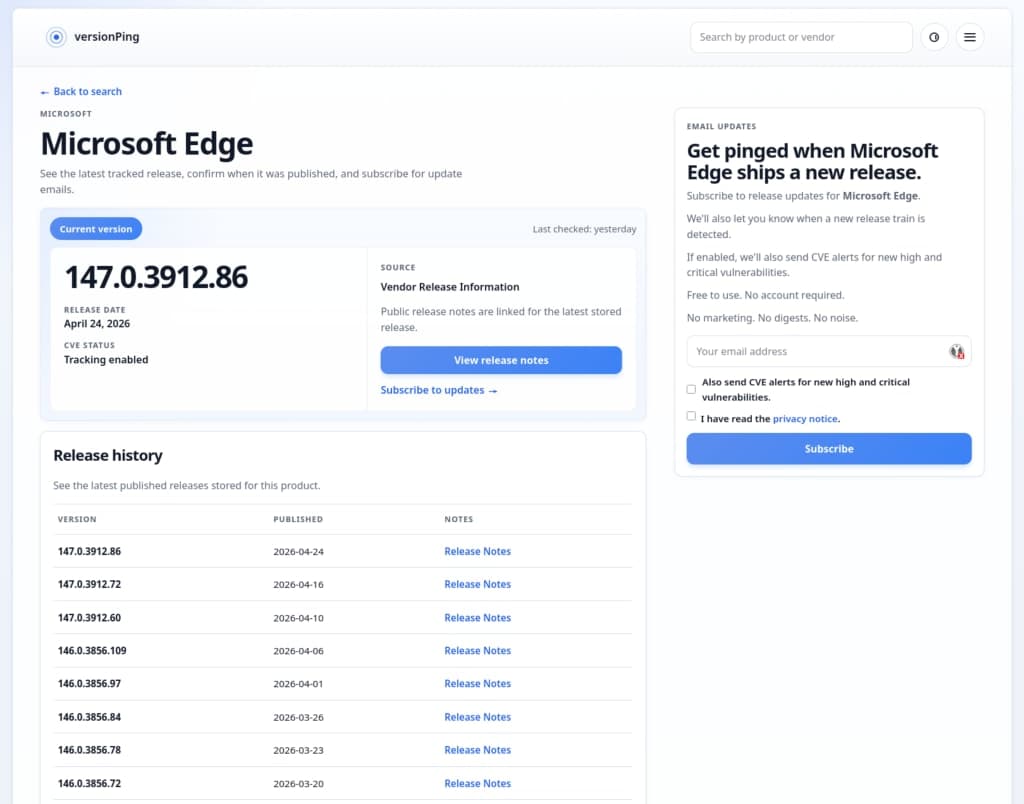Click the Get pinged subscription heading
This screenshot has width=1024, height=804.
[812, 161]
